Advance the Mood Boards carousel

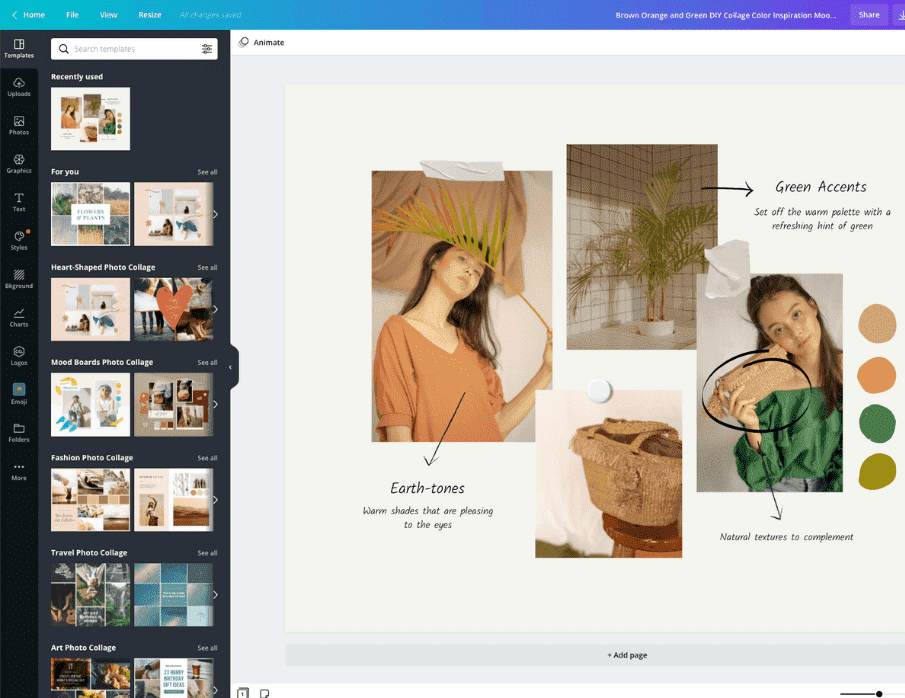(x=213, y=404)
